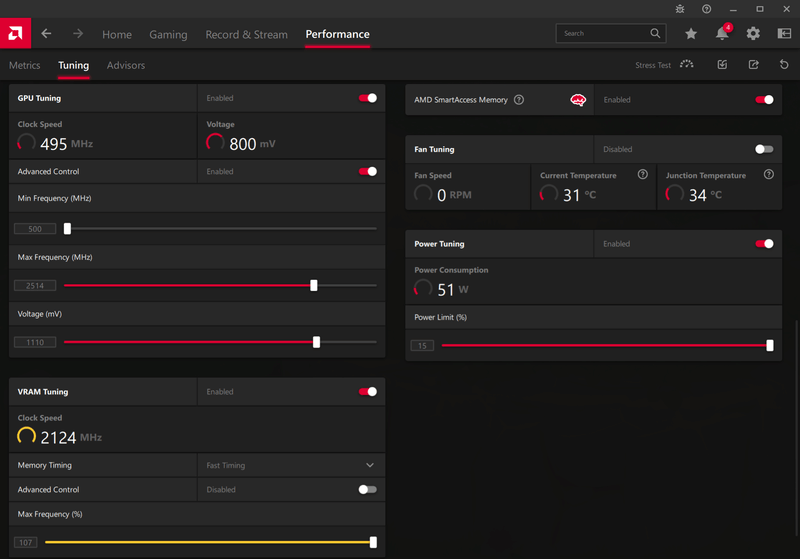Click the VRAM 107 value box
This screenshot has width=800, height=559.
click(26, 542)
